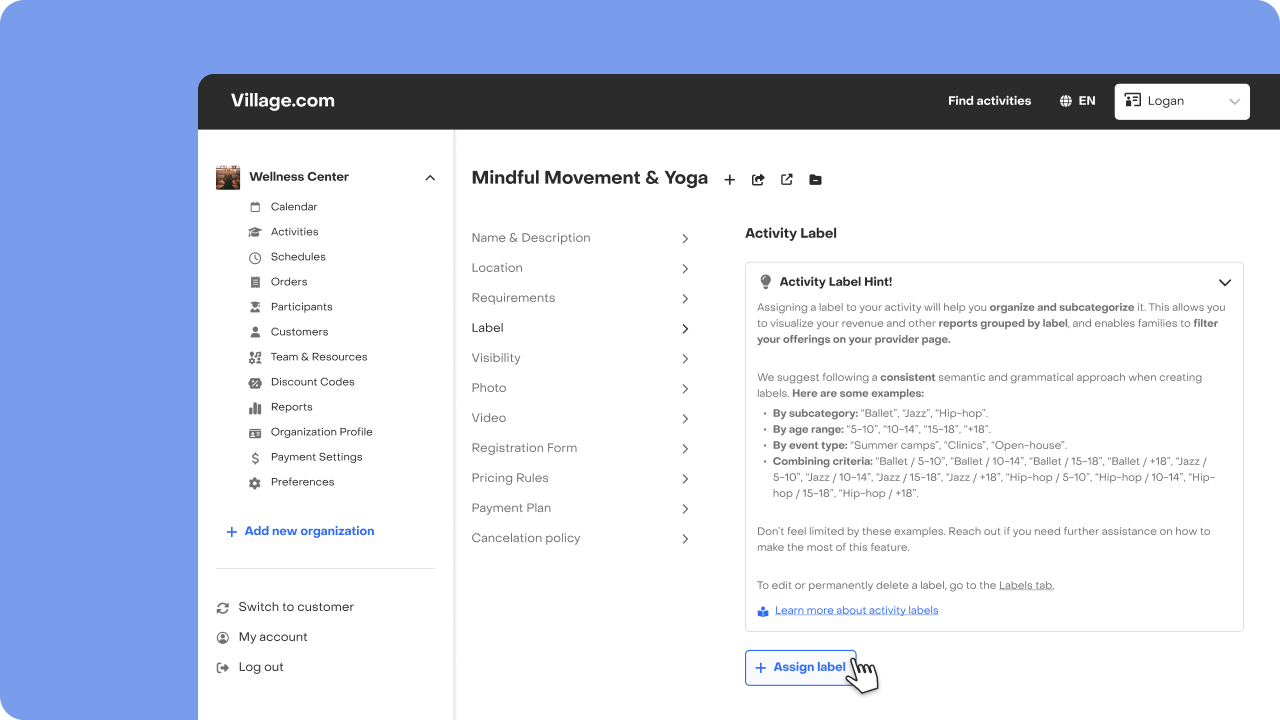This screenshot has width=1280, height=720.
Task: Expand the Visibility section chevron
Action: pos(685,358)
